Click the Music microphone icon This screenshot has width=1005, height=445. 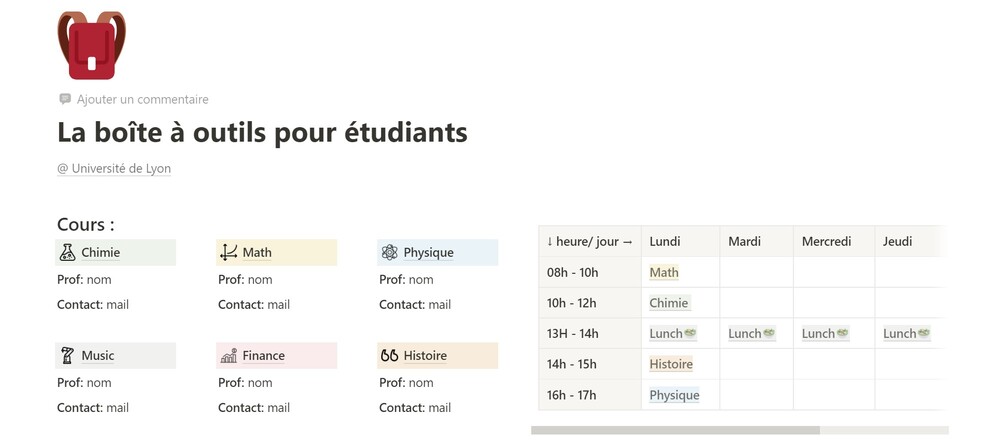67,355
